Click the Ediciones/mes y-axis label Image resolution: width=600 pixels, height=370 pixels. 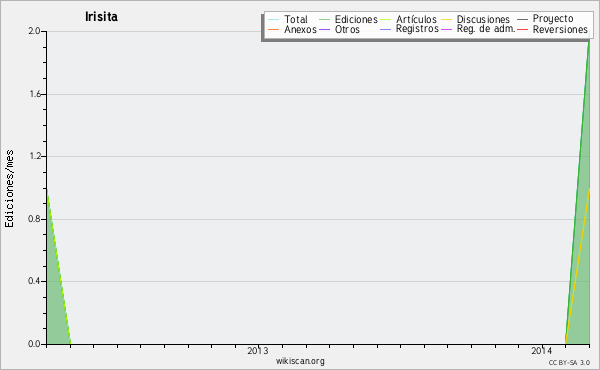(x=9, y=189)
